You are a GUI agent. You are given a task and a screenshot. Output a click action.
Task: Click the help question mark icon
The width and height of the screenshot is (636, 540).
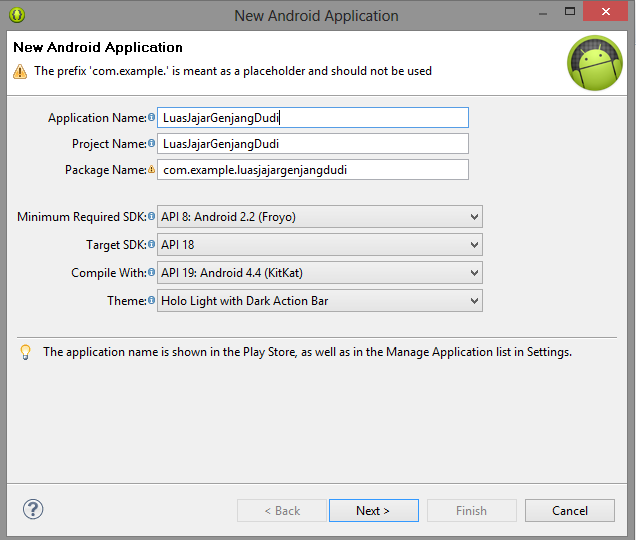[x=33, y=509]
